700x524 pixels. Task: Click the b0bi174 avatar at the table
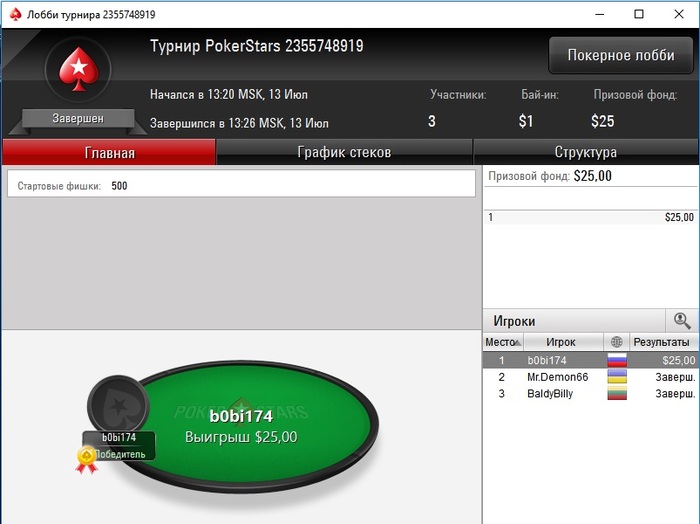click(x=118, y=406)
